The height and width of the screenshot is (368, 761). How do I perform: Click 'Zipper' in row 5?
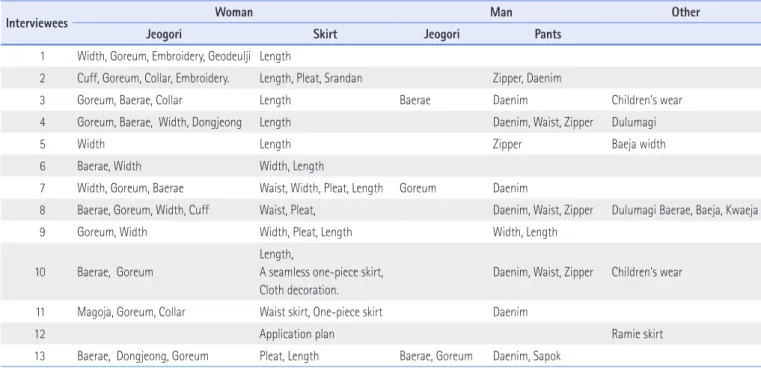coord(507,144)
